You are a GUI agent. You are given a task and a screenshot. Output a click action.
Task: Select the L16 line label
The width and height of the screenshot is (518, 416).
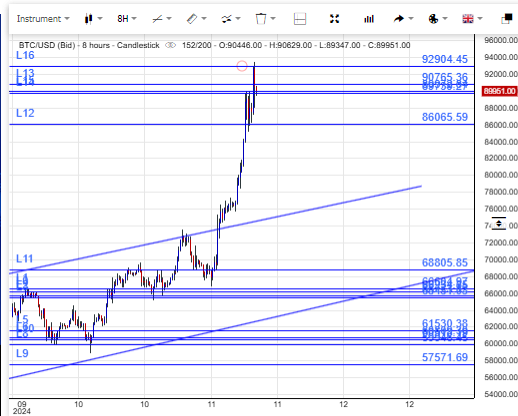pyautogui.click(x=25, y=55)
